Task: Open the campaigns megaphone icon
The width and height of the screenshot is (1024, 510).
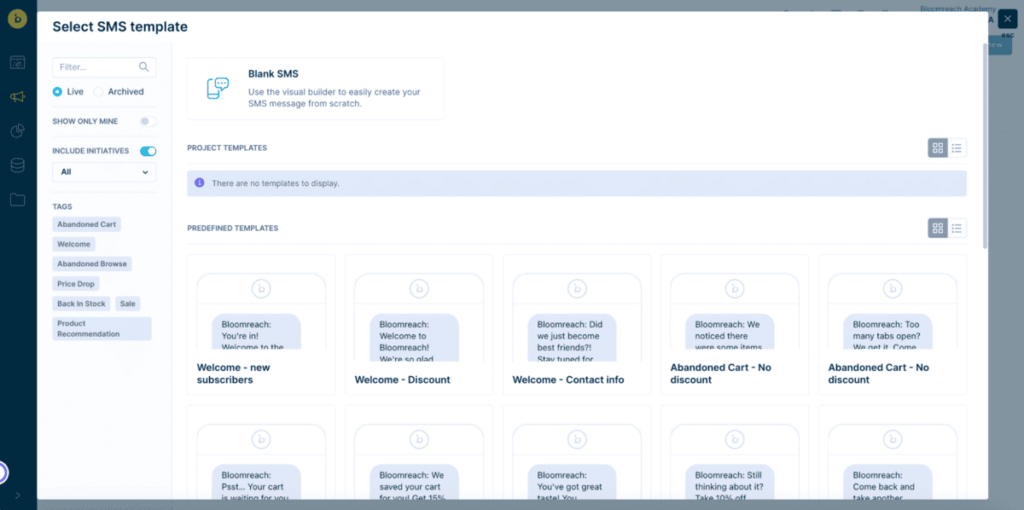Action: pos(18,97)
